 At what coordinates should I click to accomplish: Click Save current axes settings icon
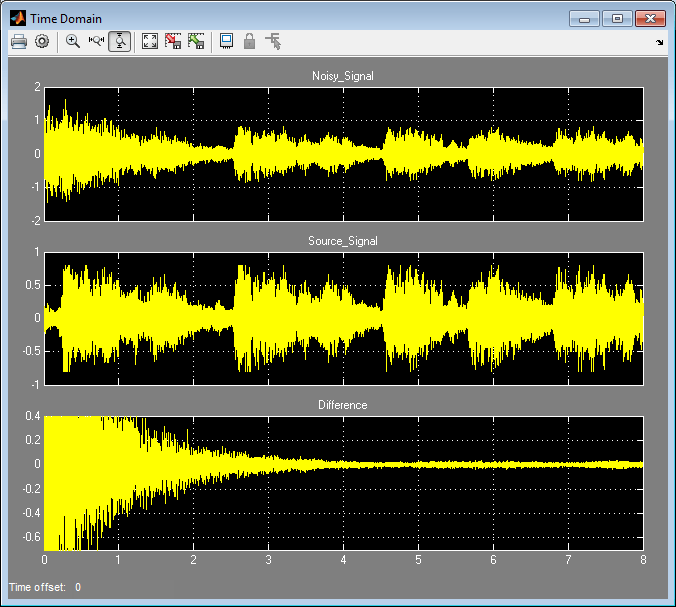[173, 42]
